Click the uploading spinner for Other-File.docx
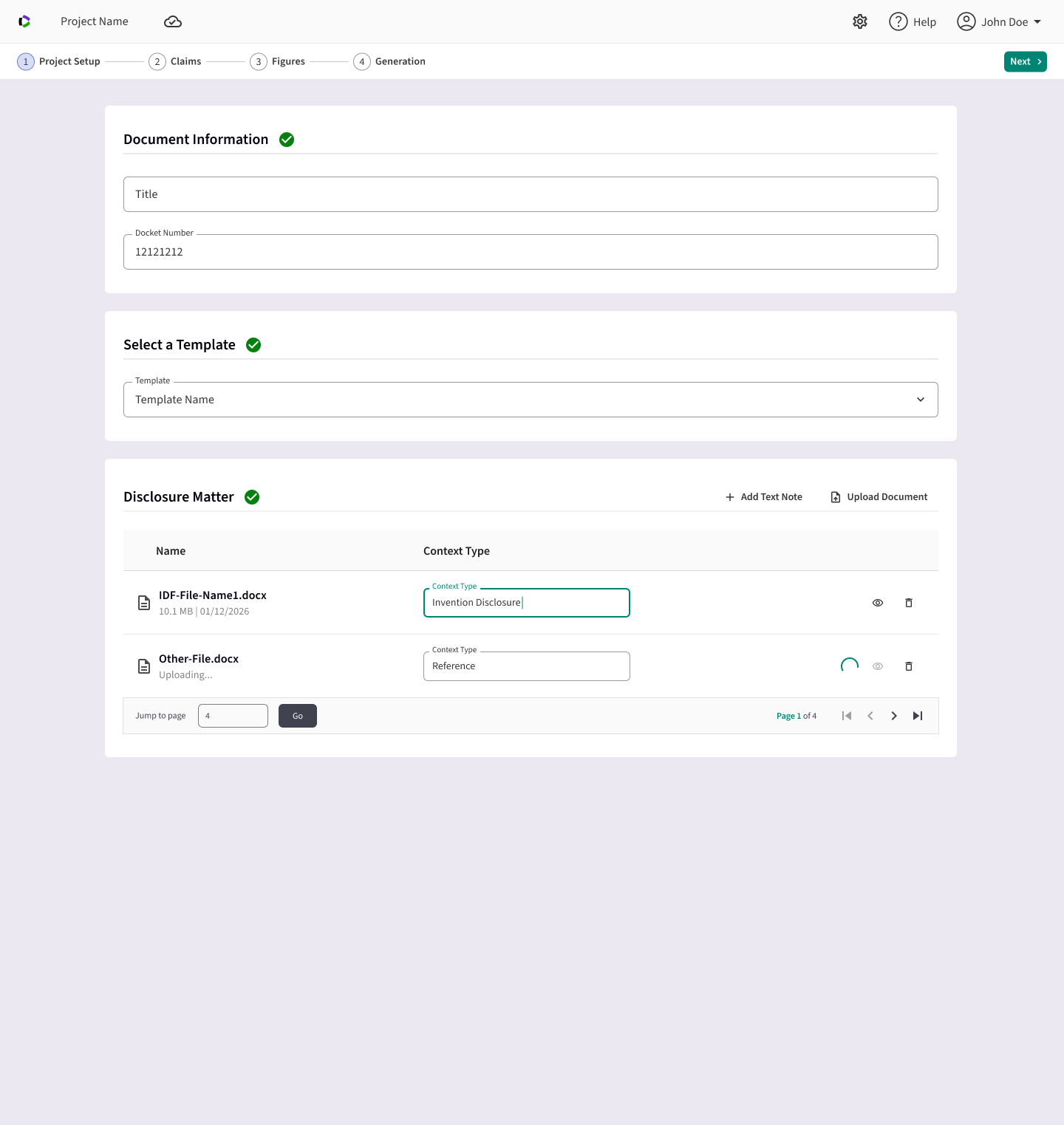The width and height of the screenshot is (1064, 1125). [x=850, y=666]
